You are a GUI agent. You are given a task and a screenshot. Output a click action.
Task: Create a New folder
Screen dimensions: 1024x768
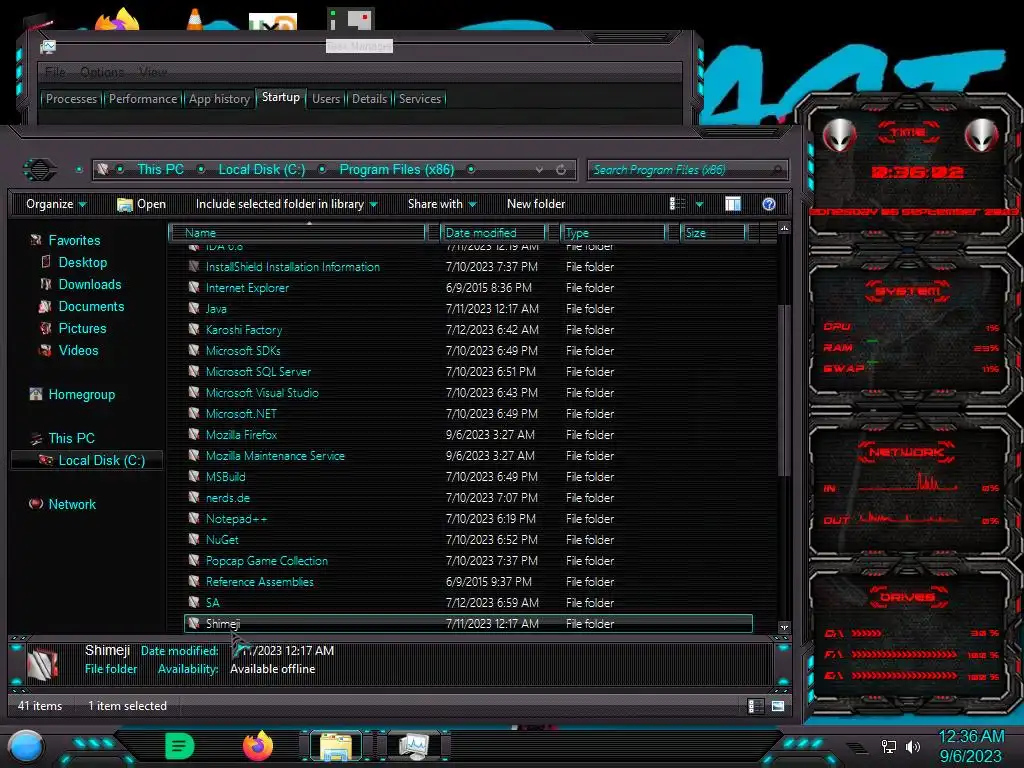[536, 204]
